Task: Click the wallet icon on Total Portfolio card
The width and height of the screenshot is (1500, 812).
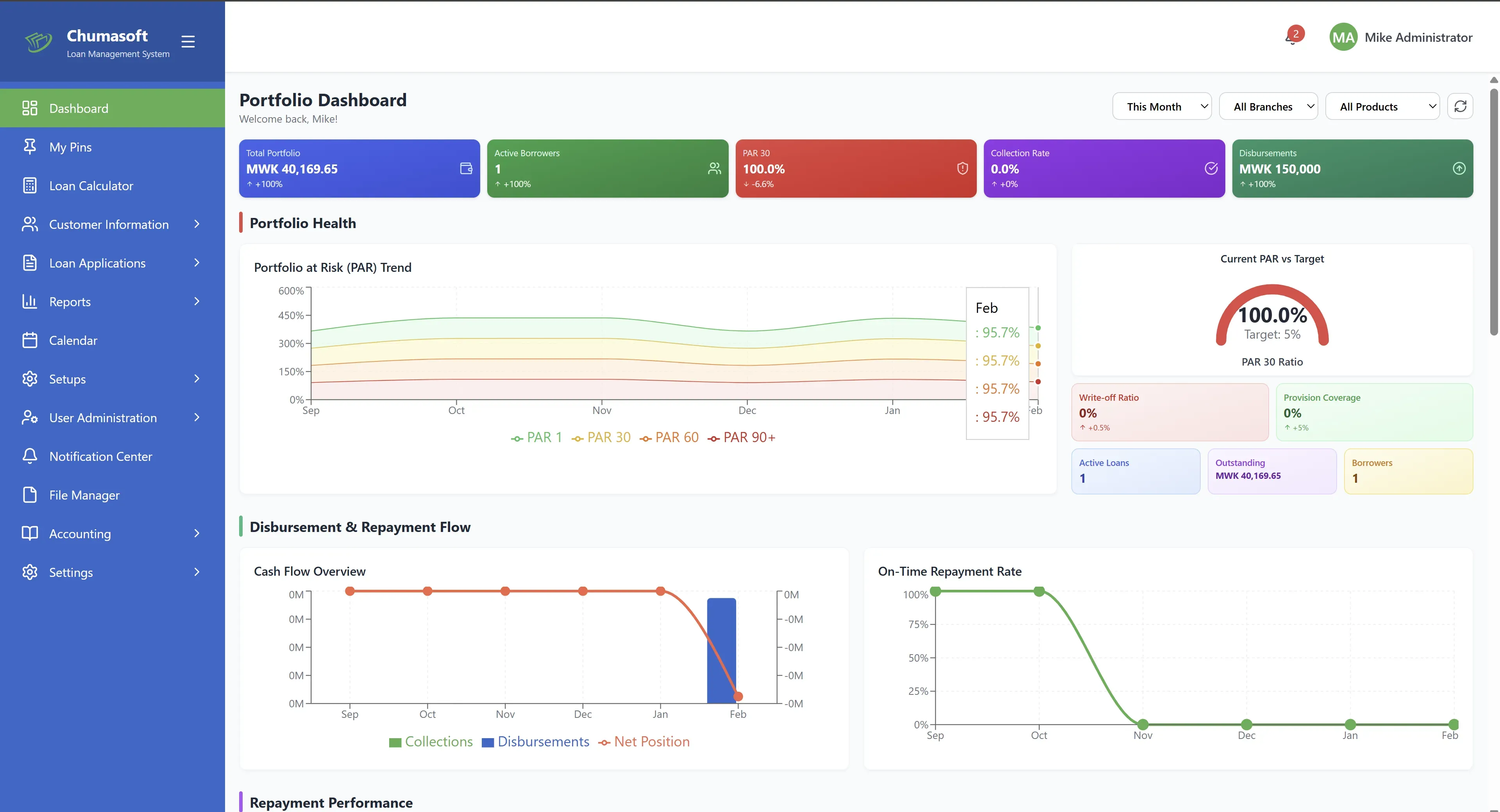Action: coord(466,168)
